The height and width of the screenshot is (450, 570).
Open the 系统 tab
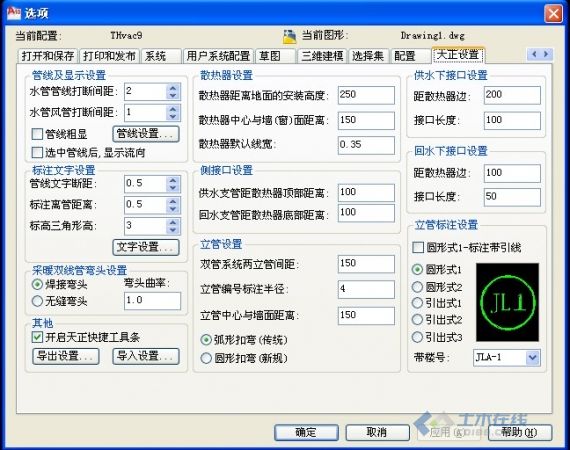[161, 56]
